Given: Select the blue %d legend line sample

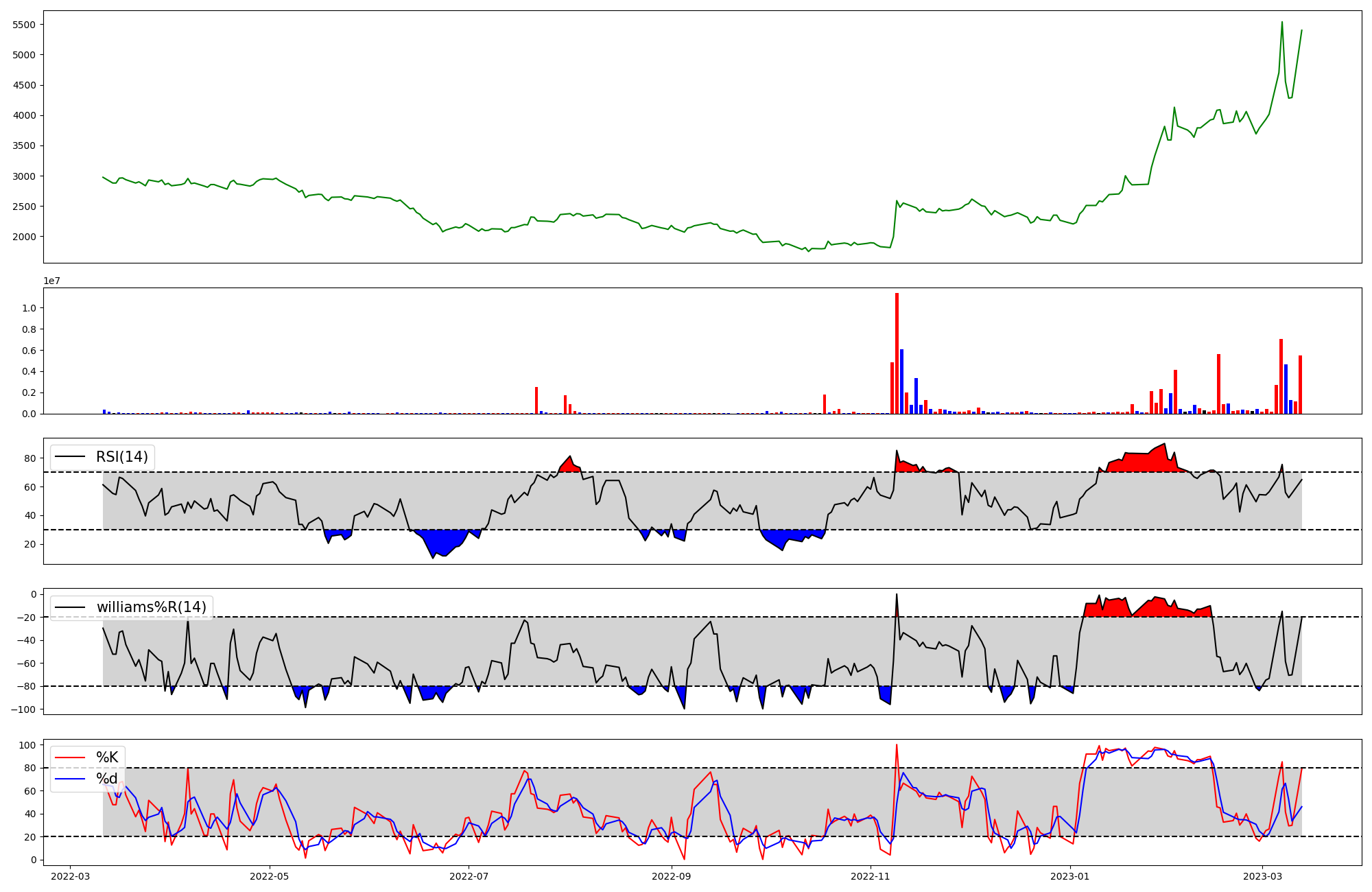Looking at the screenshot, I should [70, 779].
